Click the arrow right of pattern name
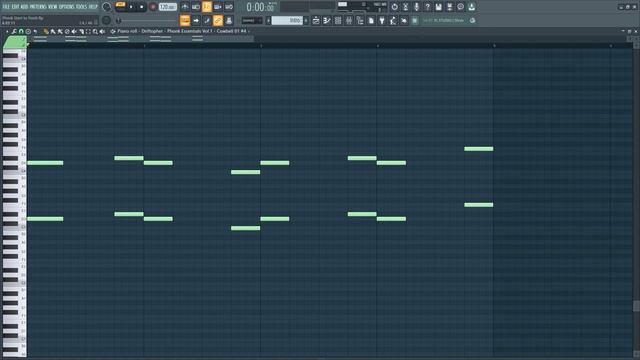 [x=306, y=20]
